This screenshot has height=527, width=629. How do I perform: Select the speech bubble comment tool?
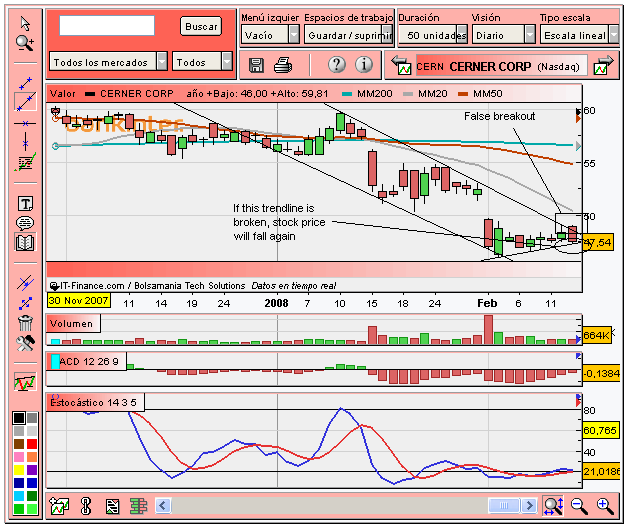click(x=25, y=223)
